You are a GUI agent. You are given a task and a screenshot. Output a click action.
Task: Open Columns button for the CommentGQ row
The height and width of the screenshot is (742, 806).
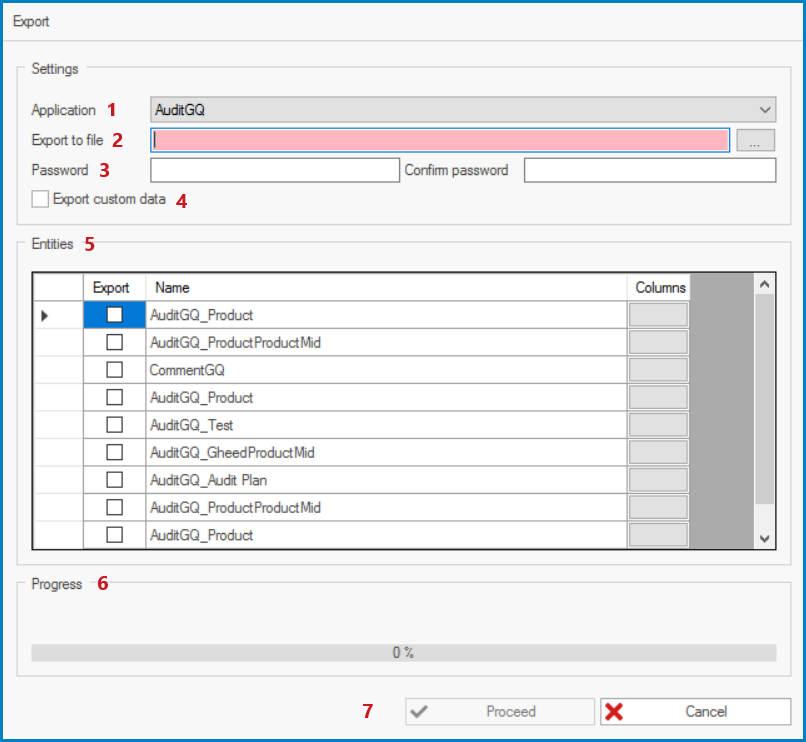[658, 370]
